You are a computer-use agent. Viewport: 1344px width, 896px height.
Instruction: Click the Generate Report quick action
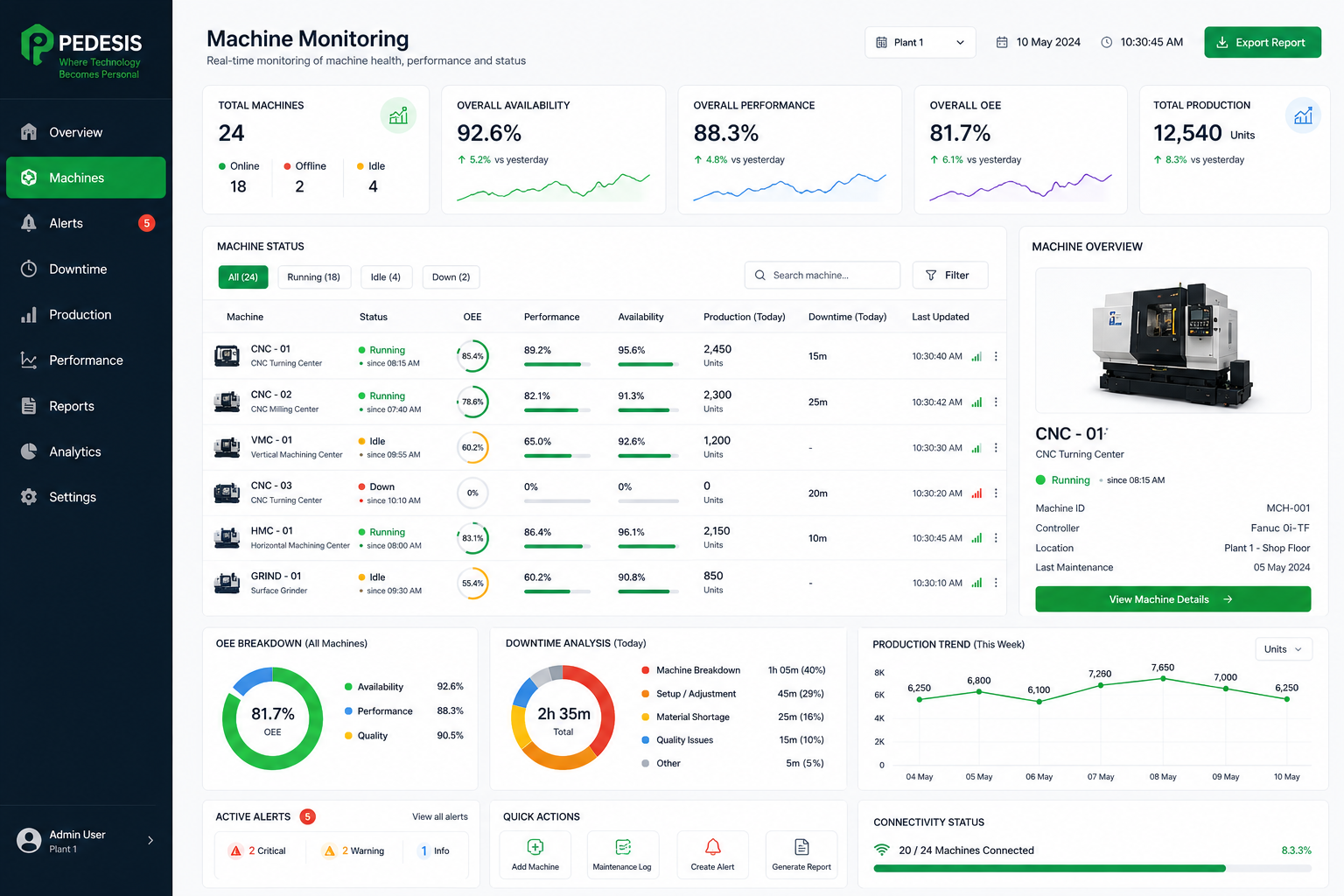pos(801,855)
